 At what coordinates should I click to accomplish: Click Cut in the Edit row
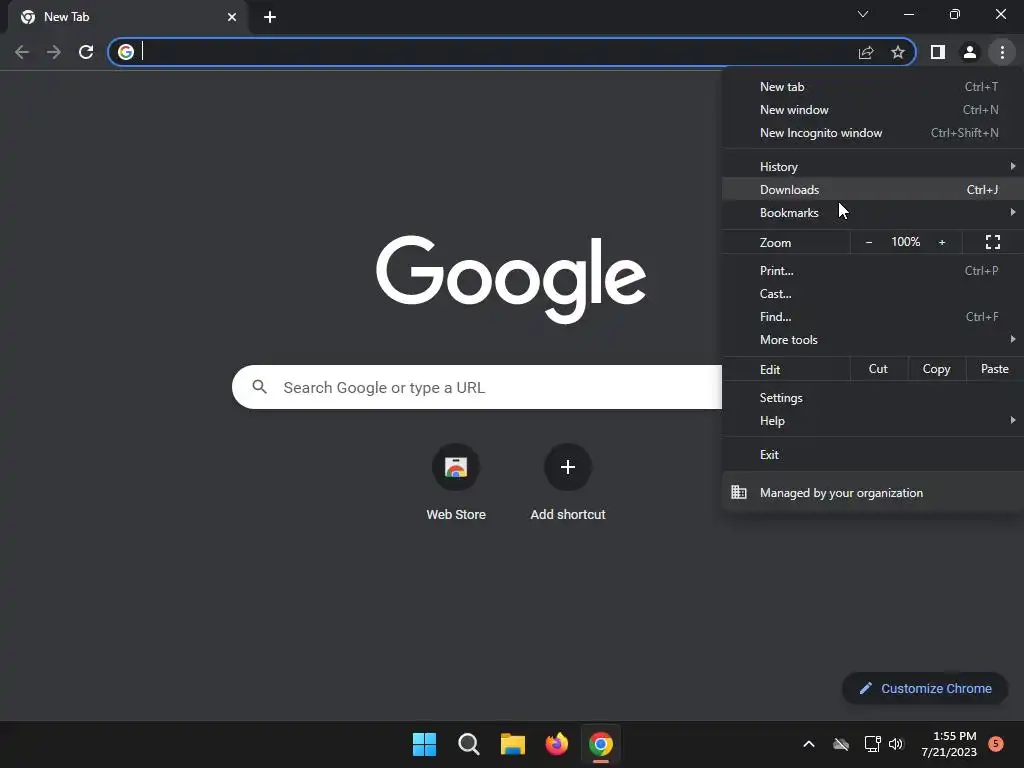878,369
